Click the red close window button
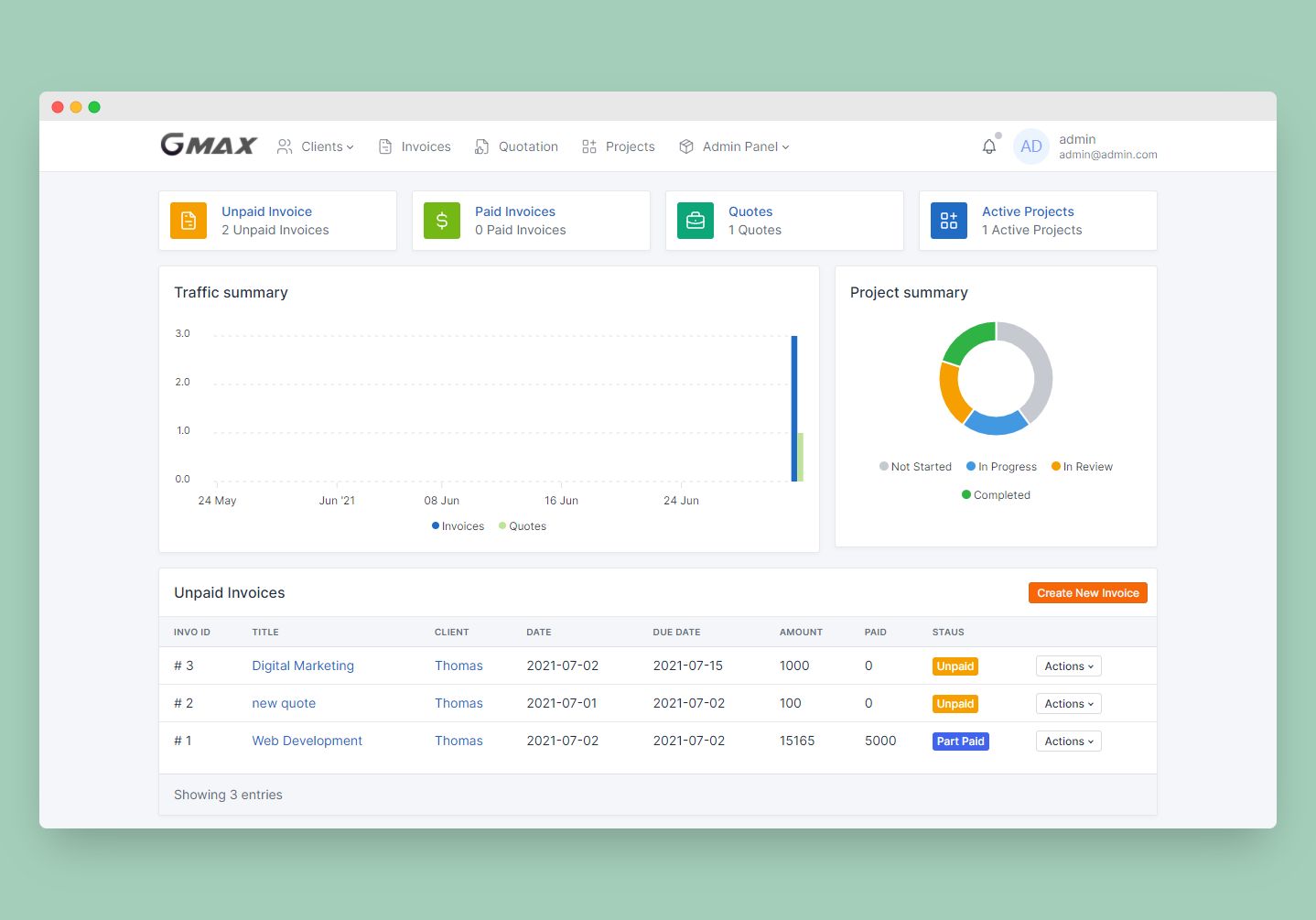 pyautogui.click(x=58, y=107)
